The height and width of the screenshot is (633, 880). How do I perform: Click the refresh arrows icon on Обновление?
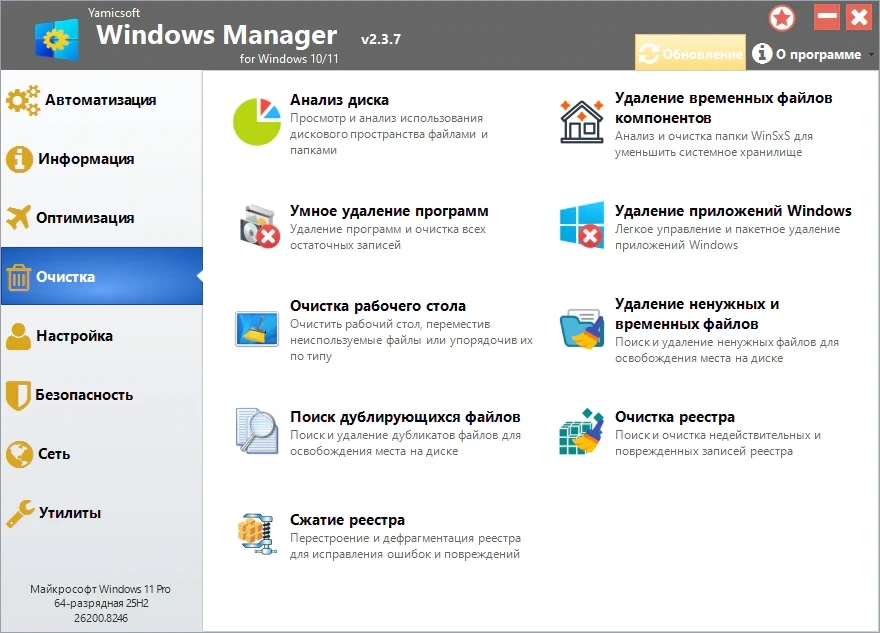point(649,54)
